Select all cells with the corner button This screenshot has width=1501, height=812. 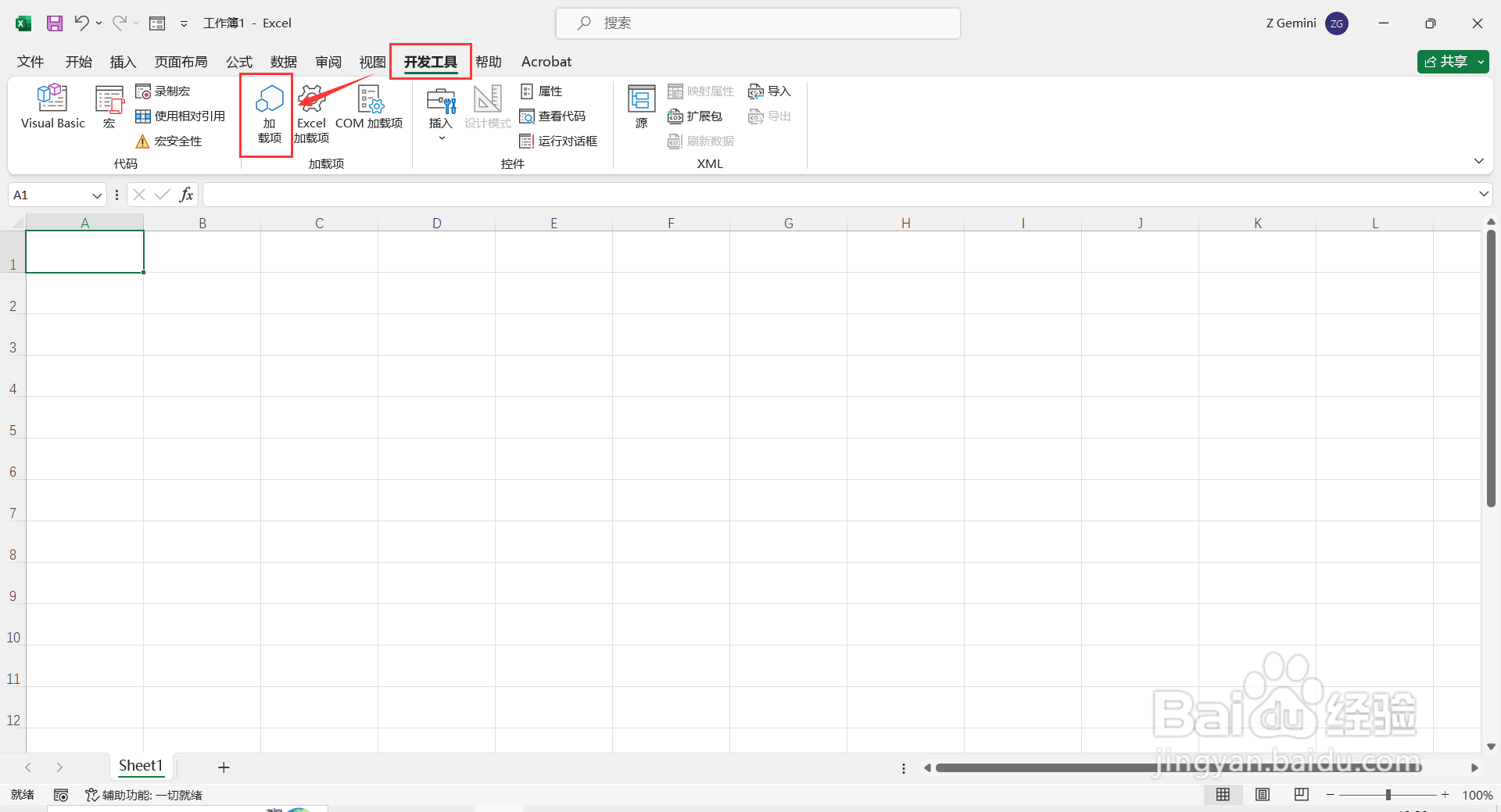tap(13, 223)
